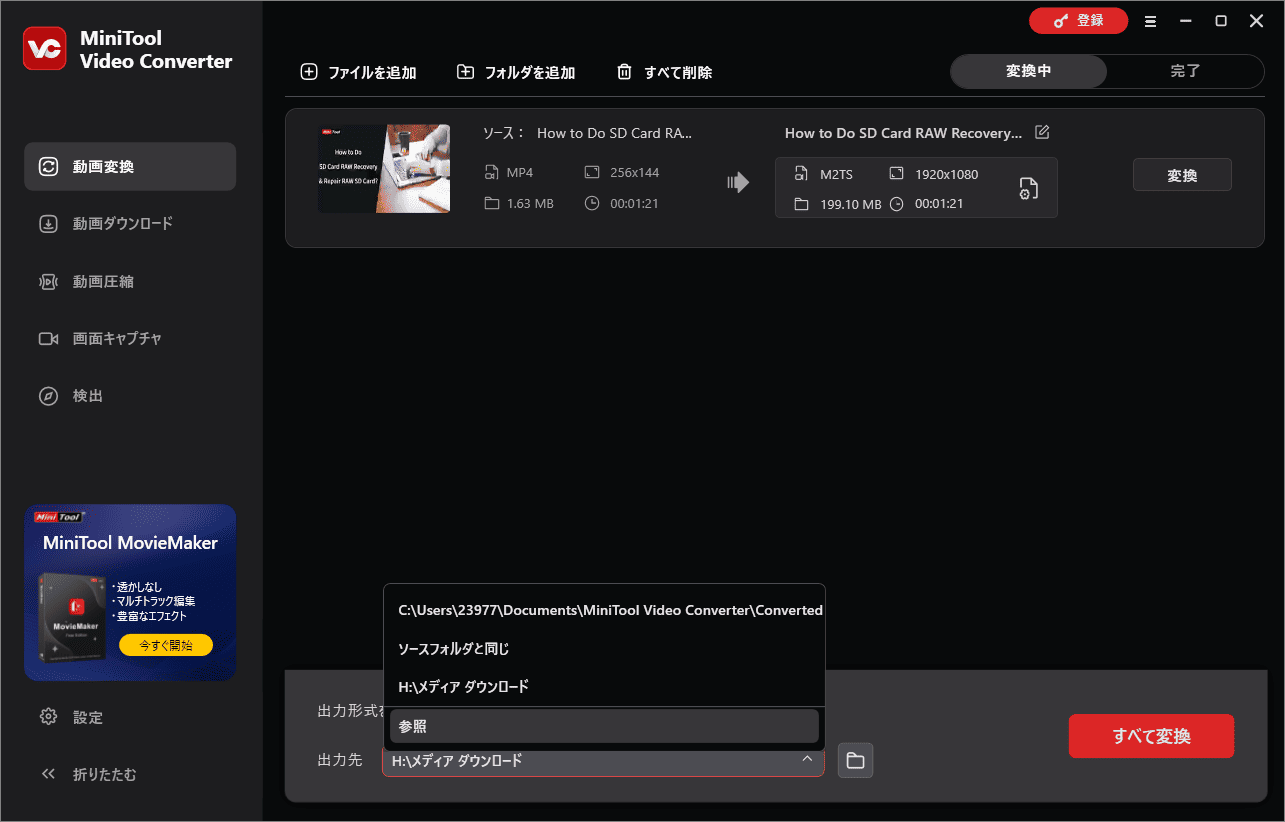Click the output size 199.10 MB
Viewport: 1285px width, 822px height.
tap(851, 204)
